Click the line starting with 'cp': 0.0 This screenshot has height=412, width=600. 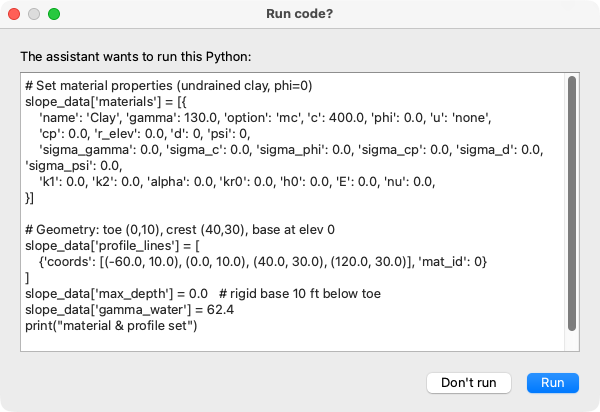tap(145, 134)
